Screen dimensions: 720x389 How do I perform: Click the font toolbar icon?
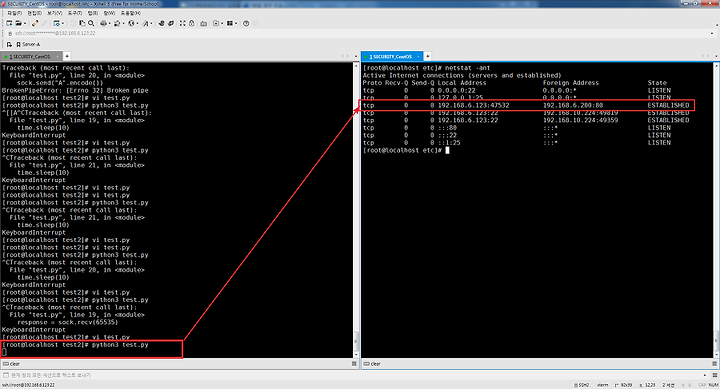[x=146, y=23]
